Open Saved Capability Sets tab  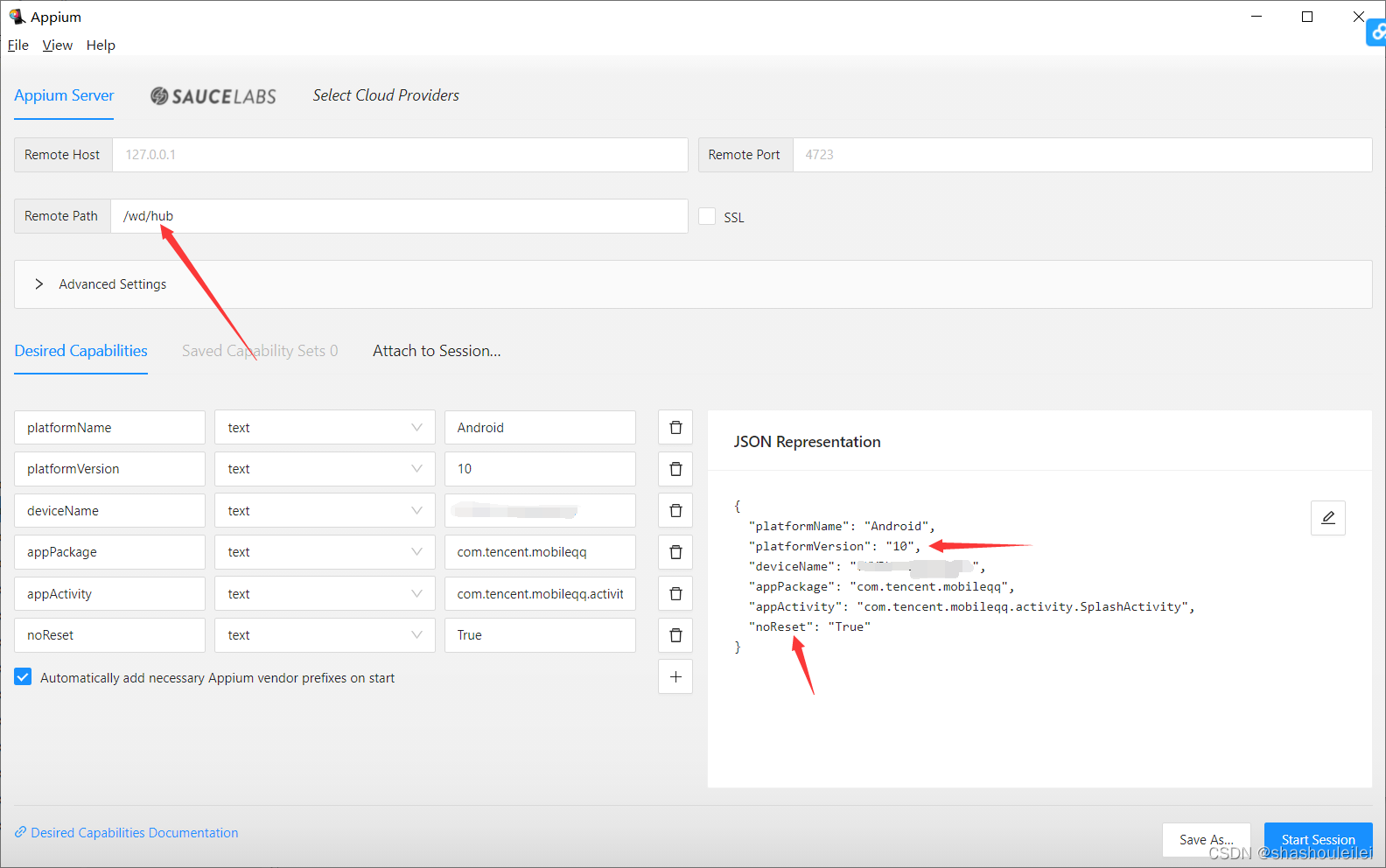tap(260, 351)
